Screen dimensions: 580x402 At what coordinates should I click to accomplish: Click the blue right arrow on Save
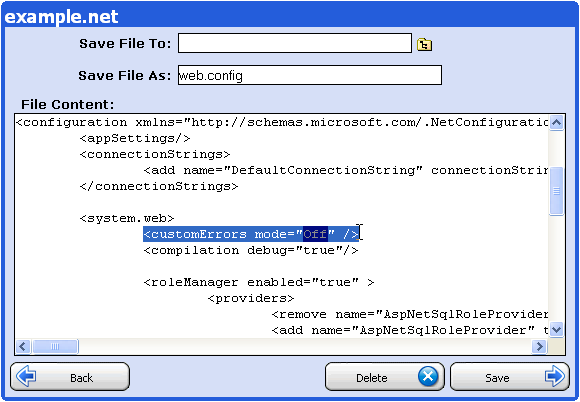point(554,376)
